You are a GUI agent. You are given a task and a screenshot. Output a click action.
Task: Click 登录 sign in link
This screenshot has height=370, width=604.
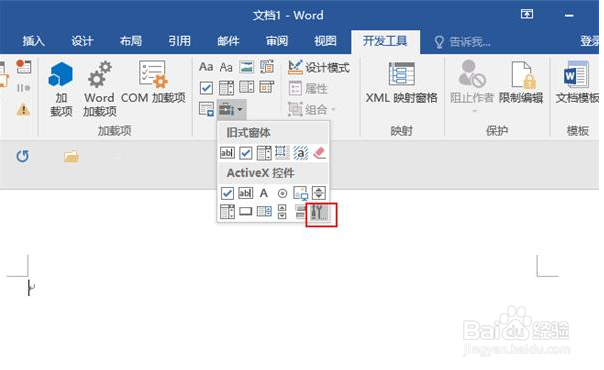pyautogui.click(x=590, y=41)
